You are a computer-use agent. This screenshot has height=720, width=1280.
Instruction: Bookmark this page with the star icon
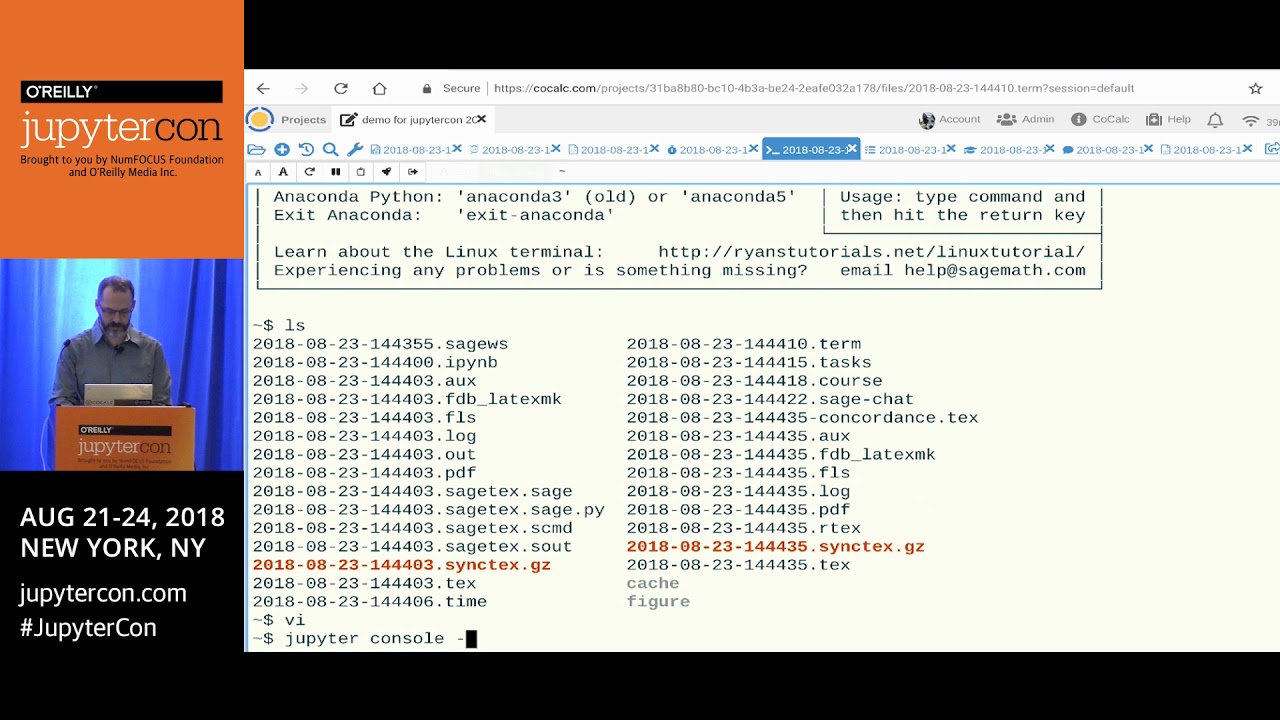(1255, 89)
